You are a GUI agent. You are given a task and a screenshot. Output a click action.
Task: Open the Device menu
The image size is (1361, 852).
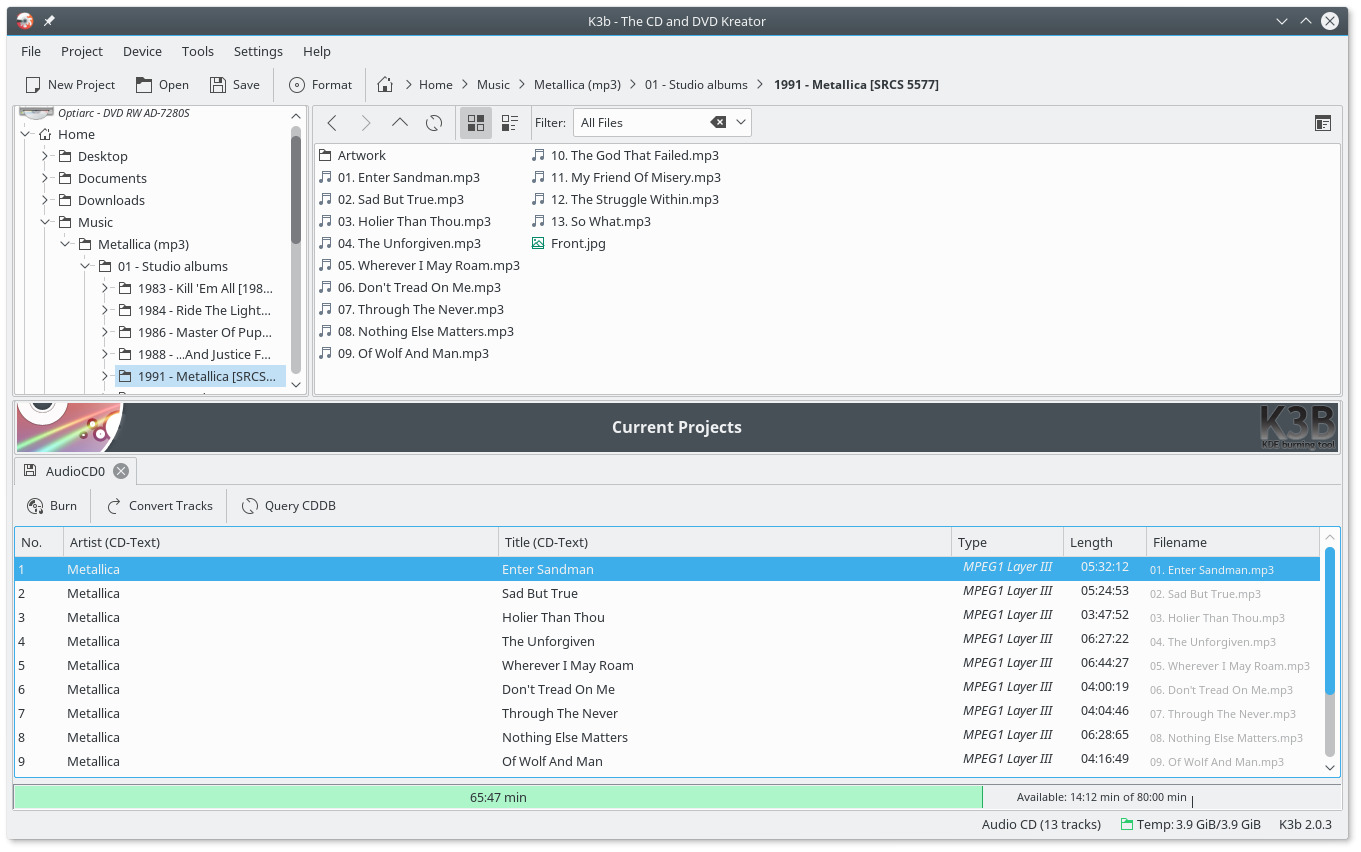click(x=142, y=52)
